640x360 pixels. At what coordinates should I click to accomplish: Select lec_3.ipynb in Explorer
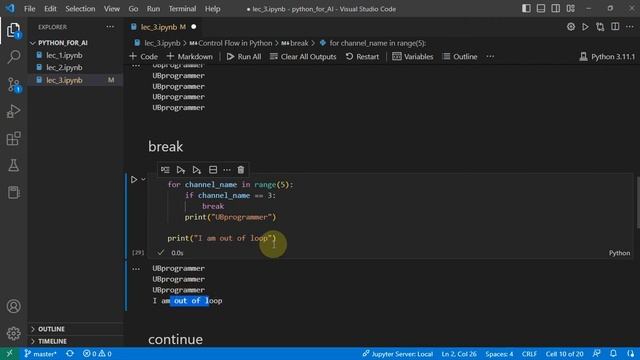[x=64, y=80]
